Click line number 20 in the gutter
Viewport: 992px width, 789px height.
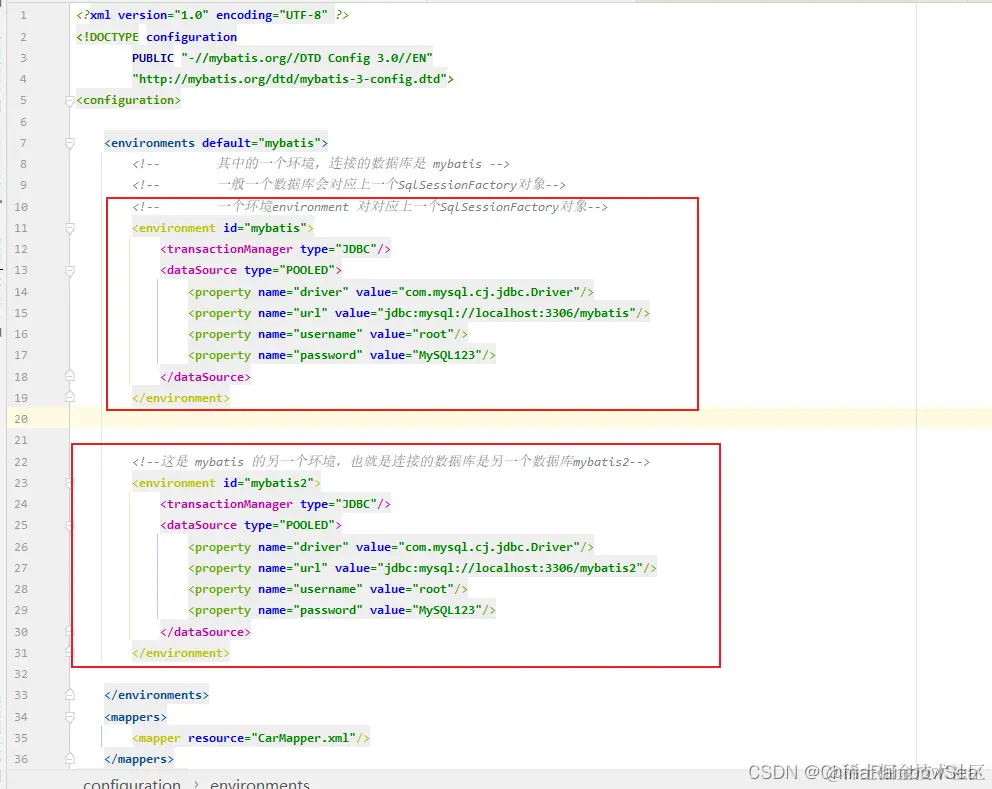coord(21,419)
